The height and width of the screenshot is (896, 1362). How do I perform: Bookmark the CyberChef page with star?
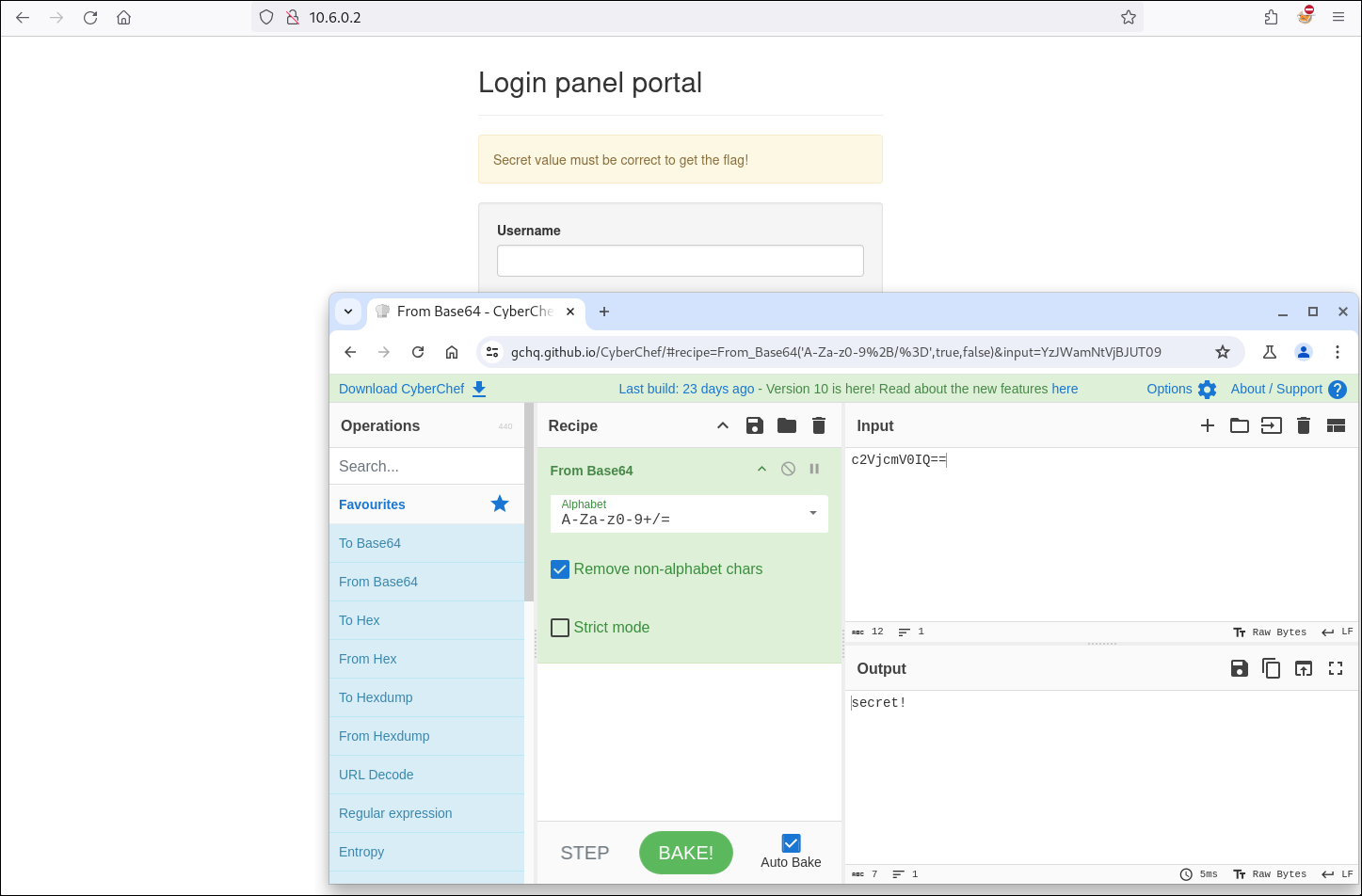1223,352
